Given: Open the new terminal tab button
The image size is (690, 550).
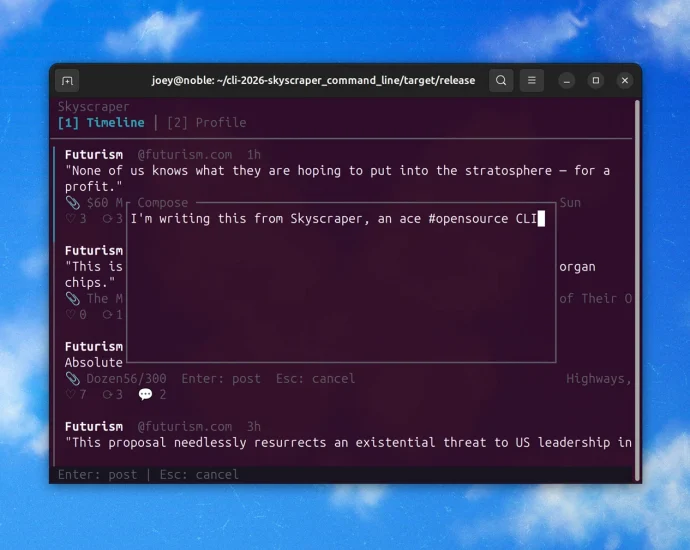Looking at the screenshot, I should point(67,81).
